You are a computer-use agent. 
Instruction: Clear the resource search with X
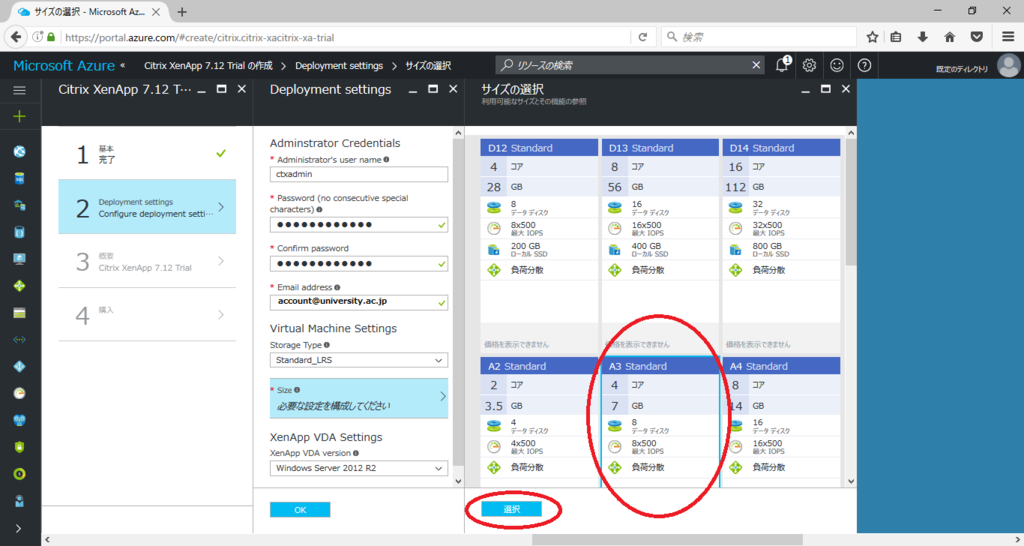pos(756,65)
